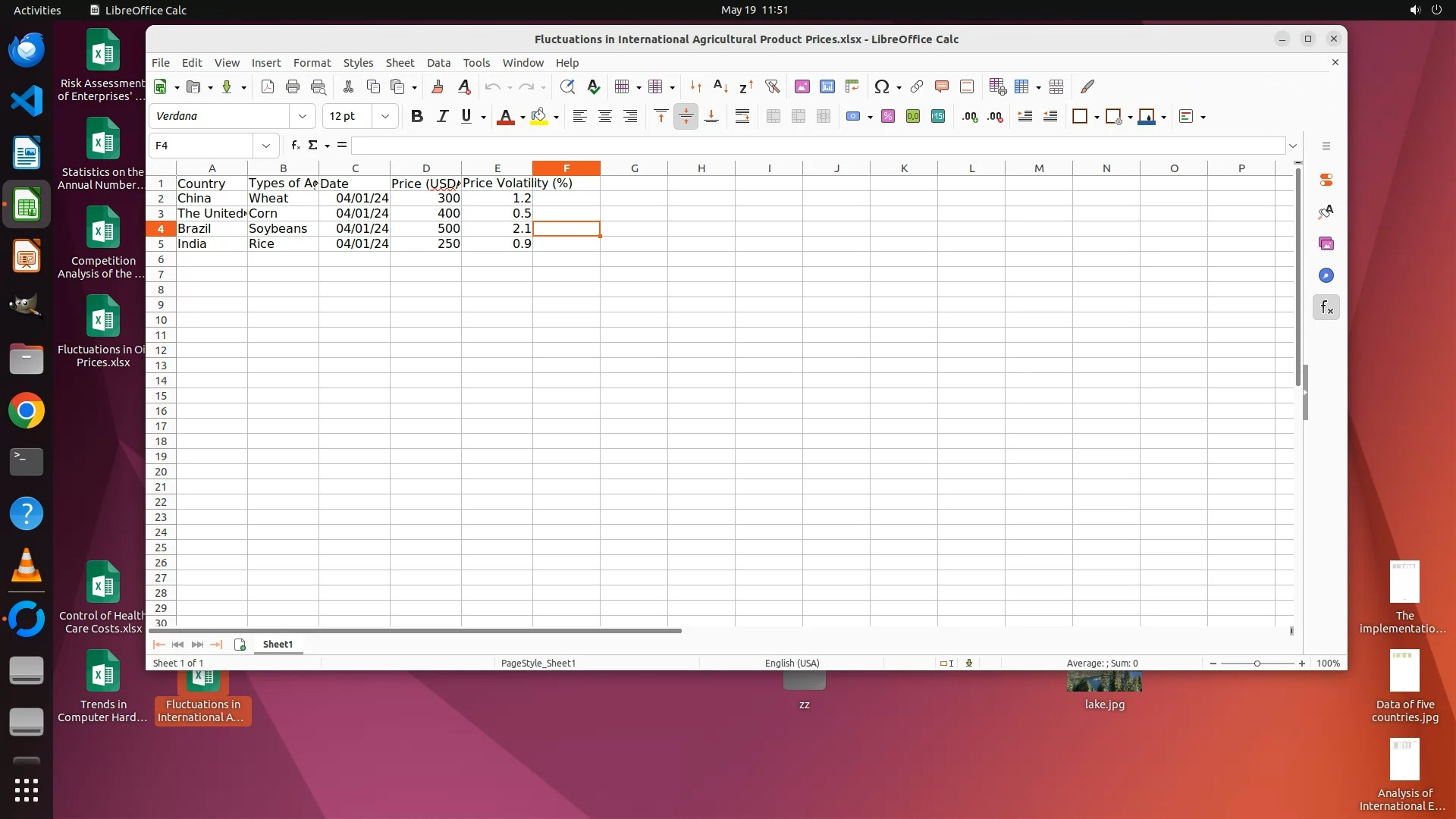Open the font size dropdown
The width and height of the screenshot is (1456, 819).
pyautogui.click(x=385, y=116)
